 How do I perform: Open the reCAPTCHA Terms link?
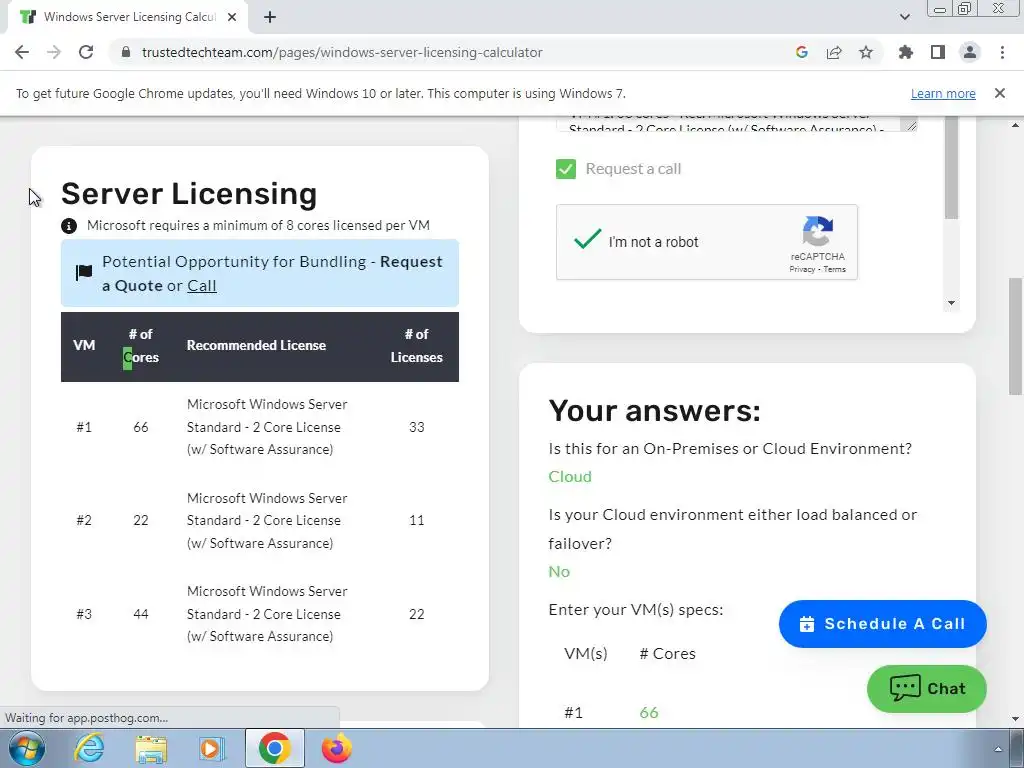pyautogui.click(x=835, y=269)
